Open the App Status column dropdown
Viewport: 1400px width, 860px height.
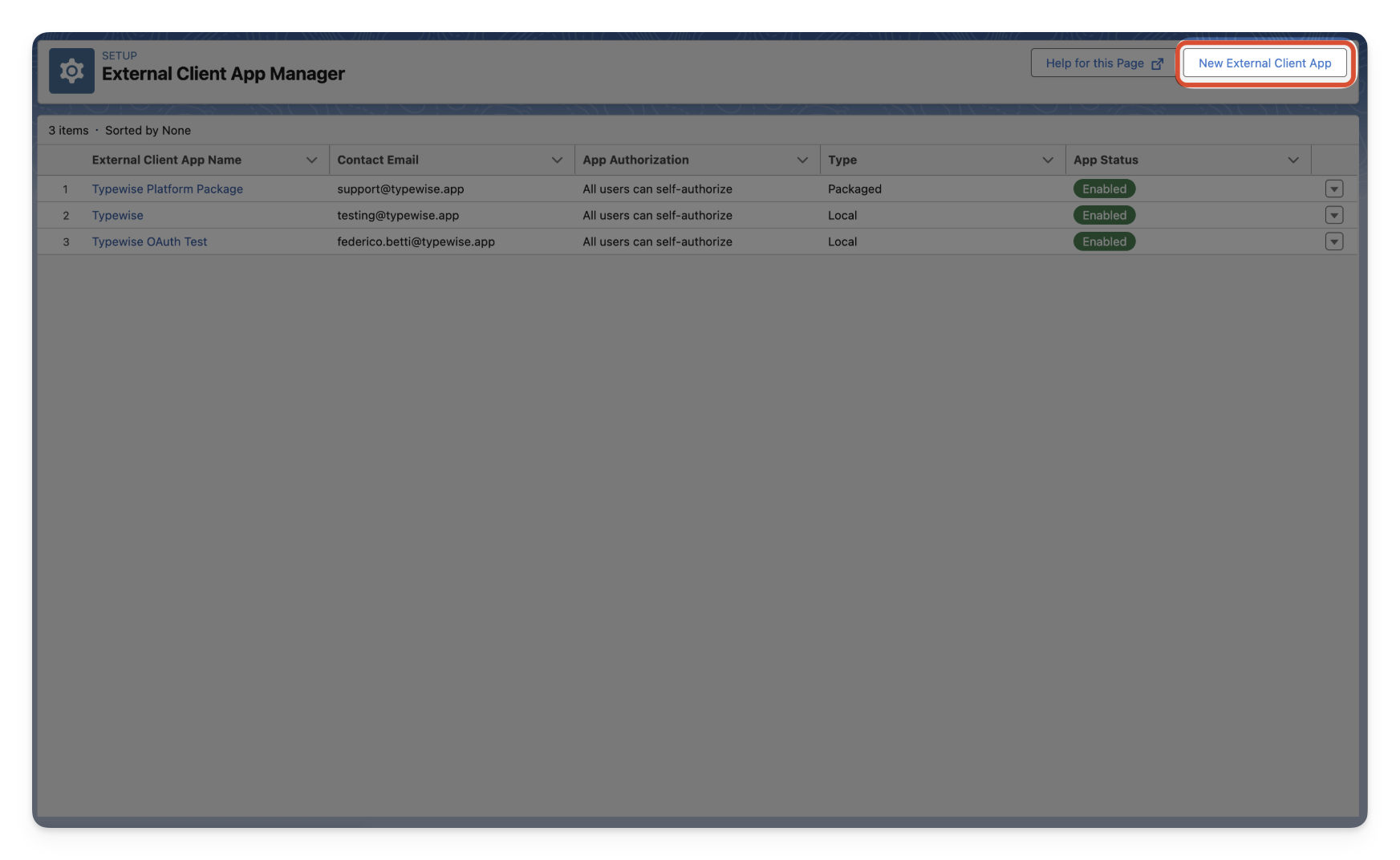[x=1293, y=160]
